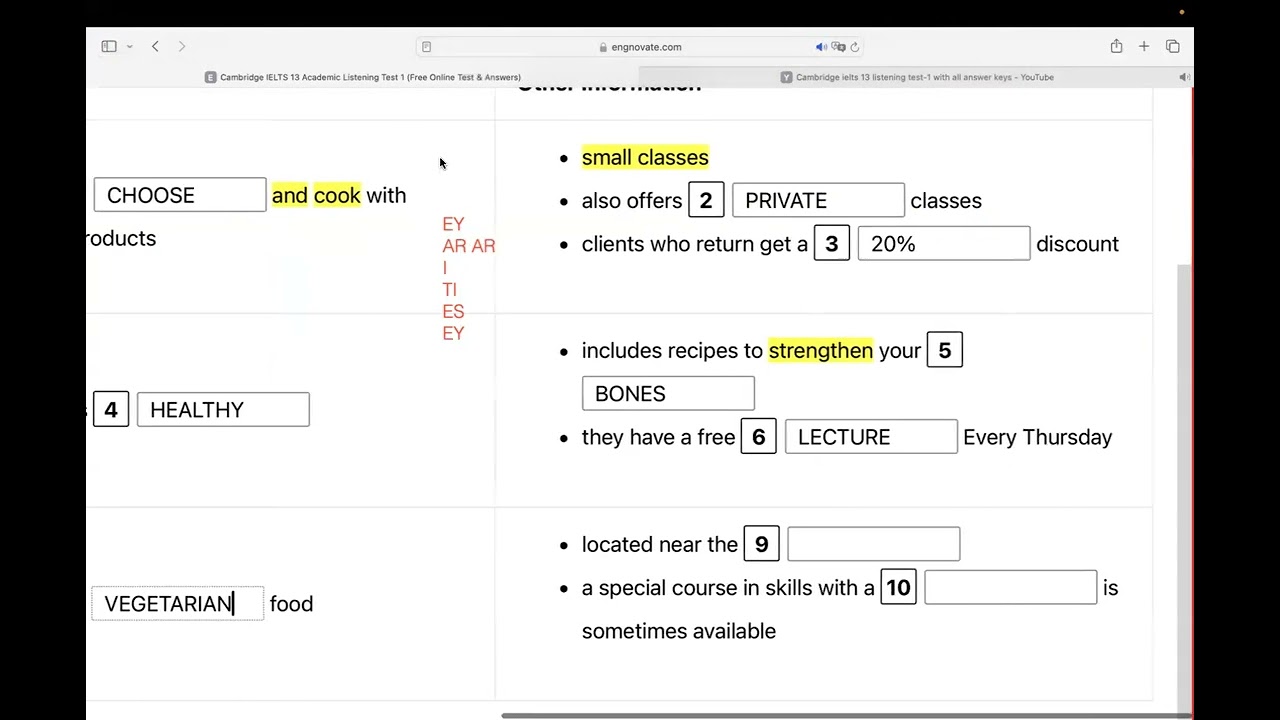Go back to the previous page
The image size is (1280, 720).
155,46
